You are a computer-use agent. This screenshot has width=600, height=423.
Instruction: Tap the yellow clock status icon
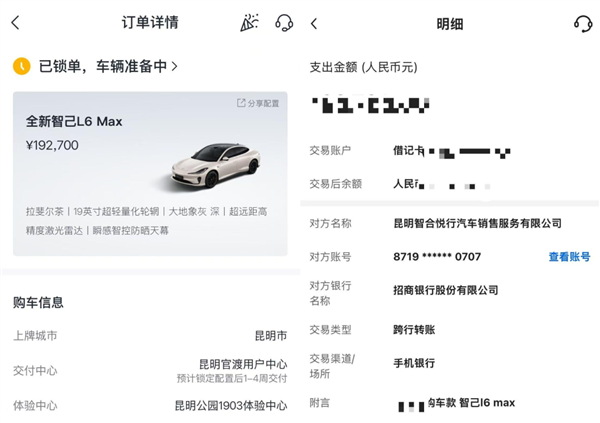pyautogui.click(x=21, y=66)
